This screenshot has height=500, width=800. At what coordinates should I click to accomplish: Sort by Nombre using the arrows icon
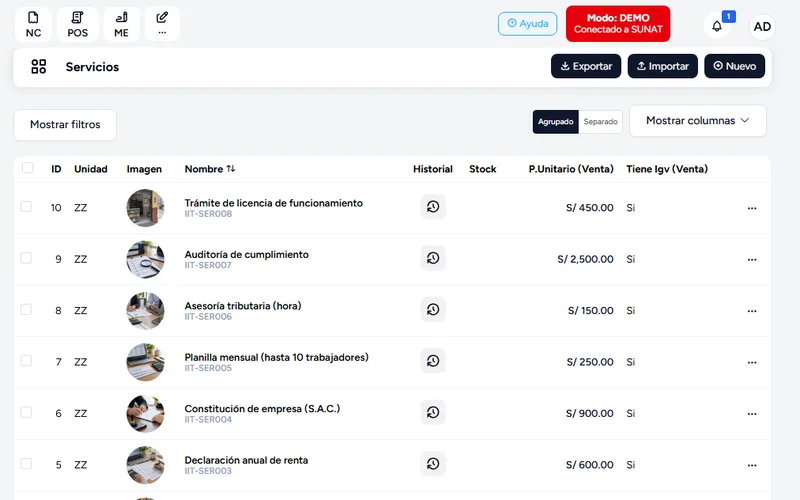click(x=231, y=168)
